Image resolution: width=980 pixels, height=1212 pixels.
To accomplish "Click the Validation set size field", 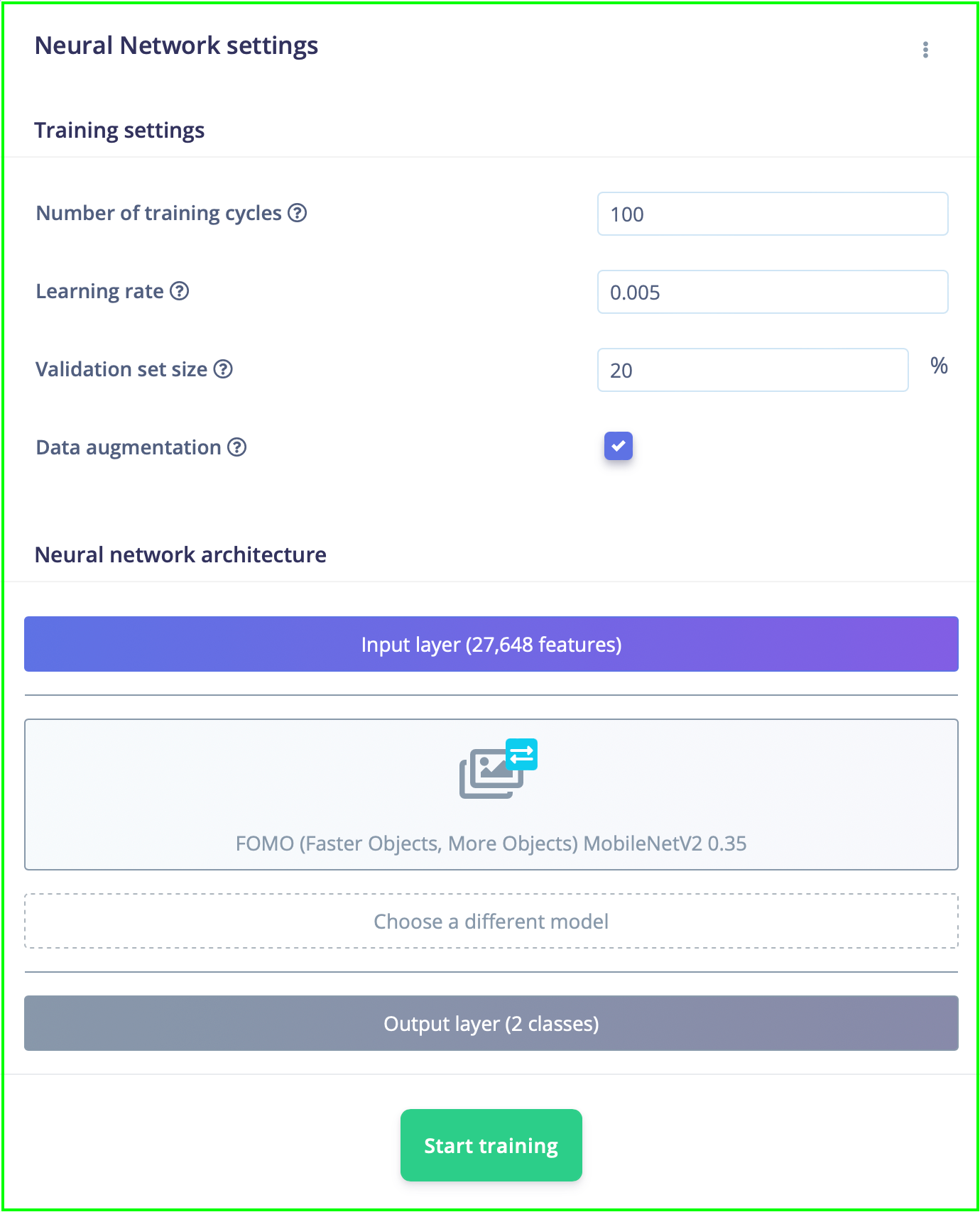I will coord(753,370).
